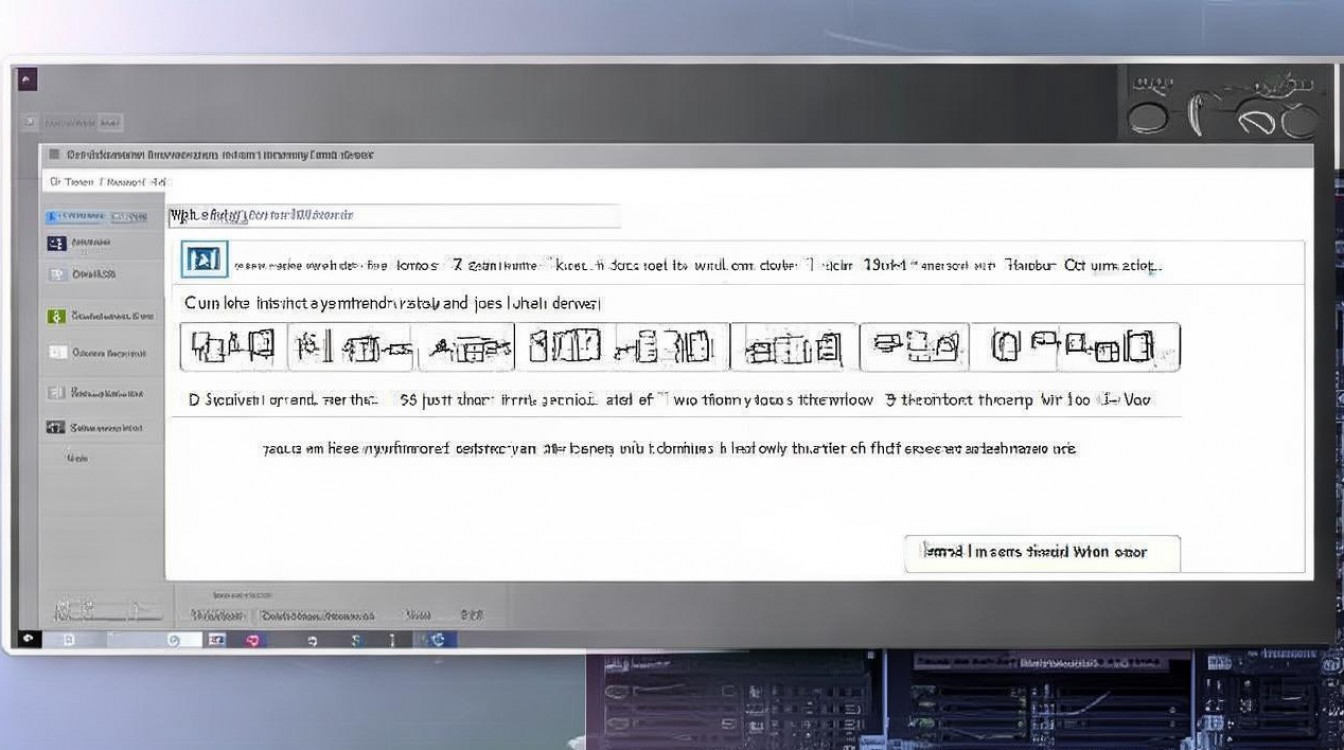Select the dark blue icon in the sidebar
Screen dimensions: 1344x750
(56, 243)
